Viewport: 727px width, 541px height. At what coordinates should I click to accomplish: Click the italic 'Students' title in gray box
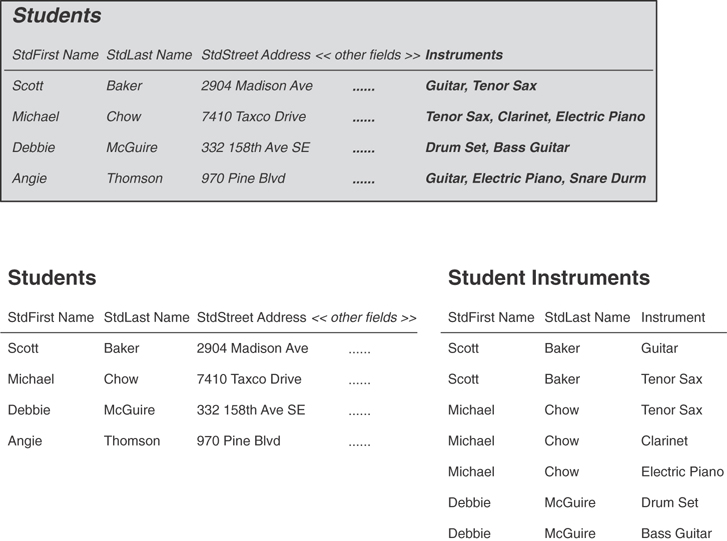pos(57,16)
